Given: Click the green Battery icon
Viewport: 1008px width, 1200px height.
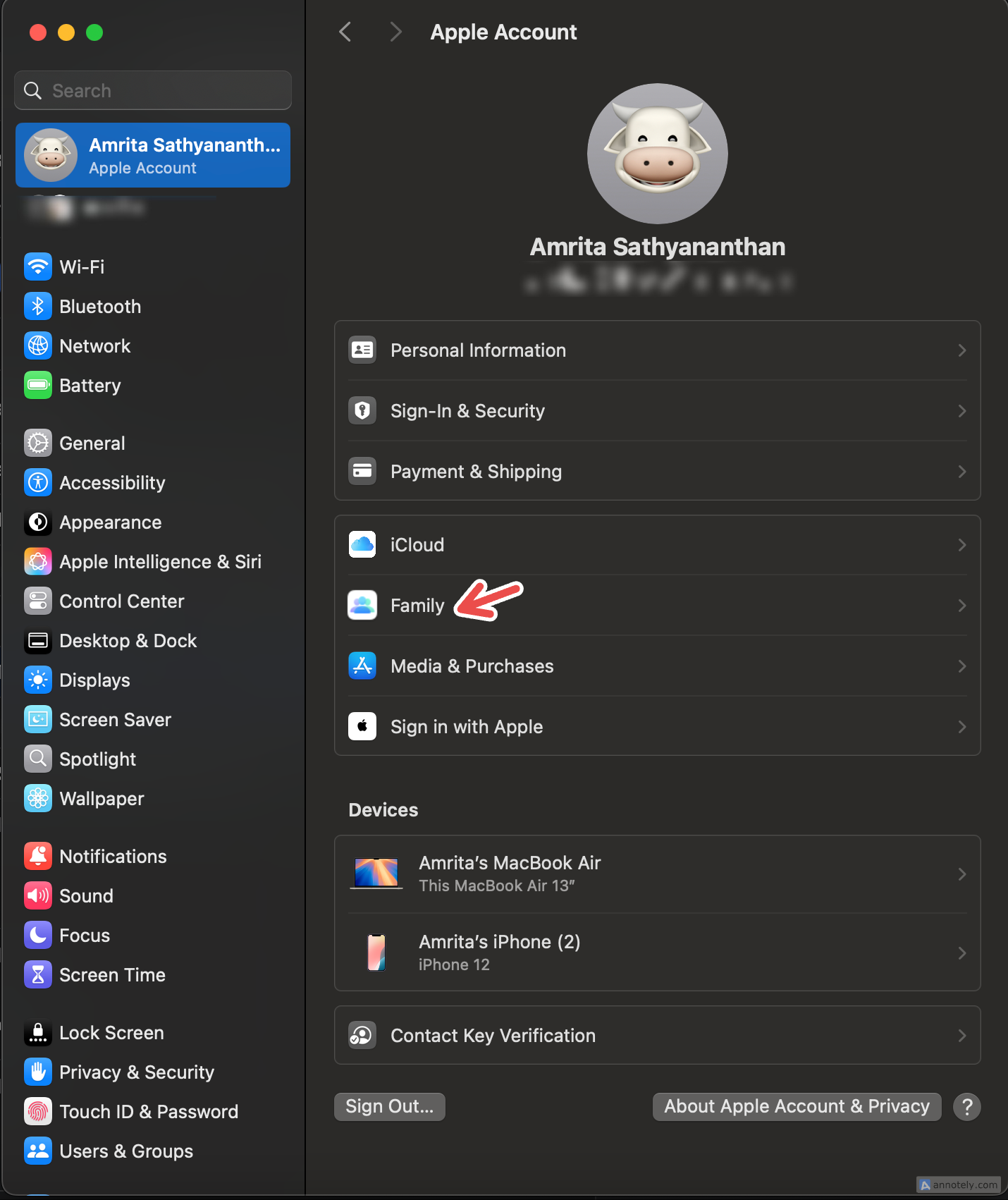Looking at the screenshot, I should [38, 385].
